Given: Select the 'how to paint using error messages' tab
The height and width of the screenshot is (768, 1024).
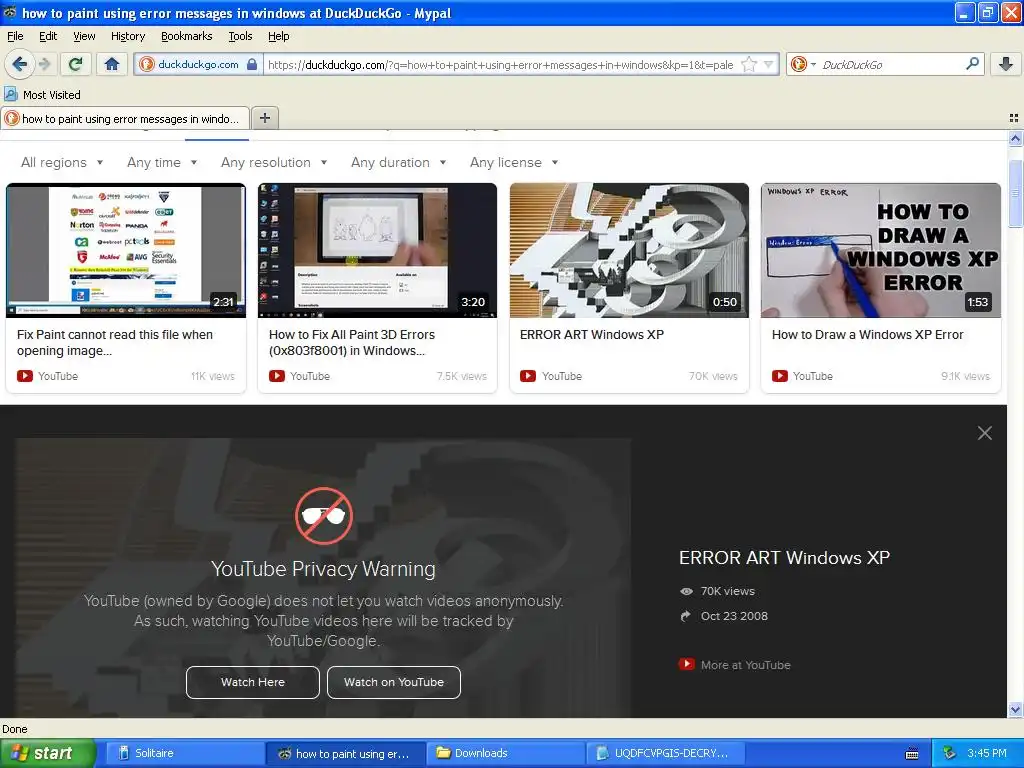Looking at the screenshot, I should pyautogui.click(x=125, y=118).
